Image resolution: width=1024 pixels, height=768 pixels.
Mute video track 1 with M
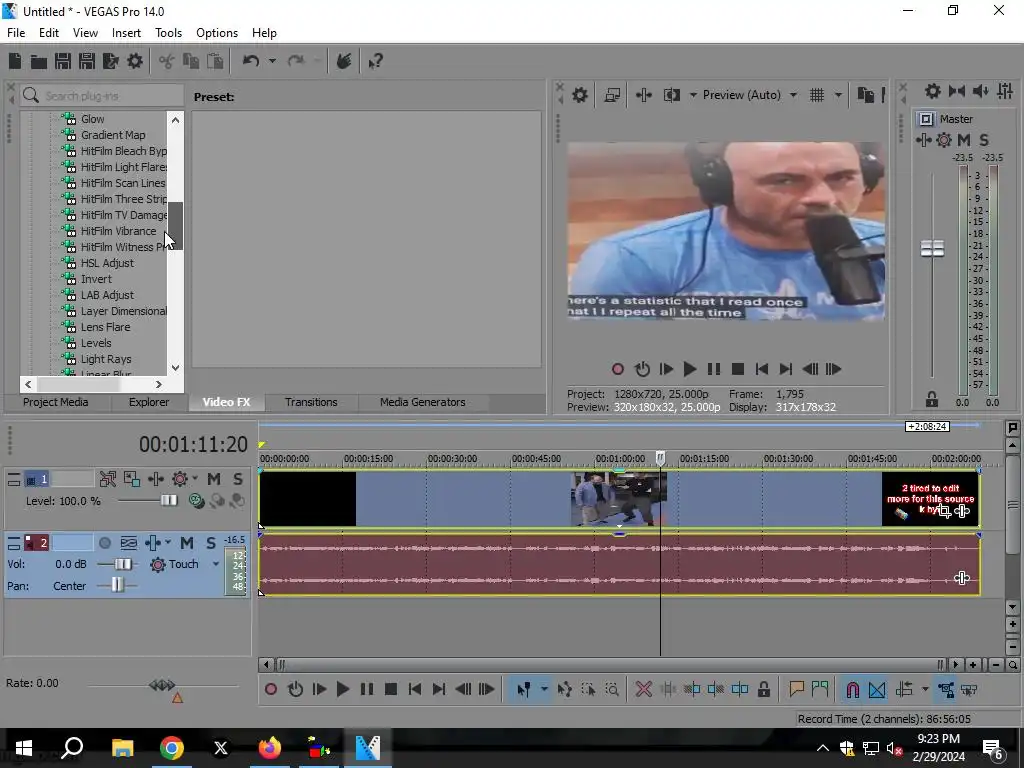click(214, 479)
